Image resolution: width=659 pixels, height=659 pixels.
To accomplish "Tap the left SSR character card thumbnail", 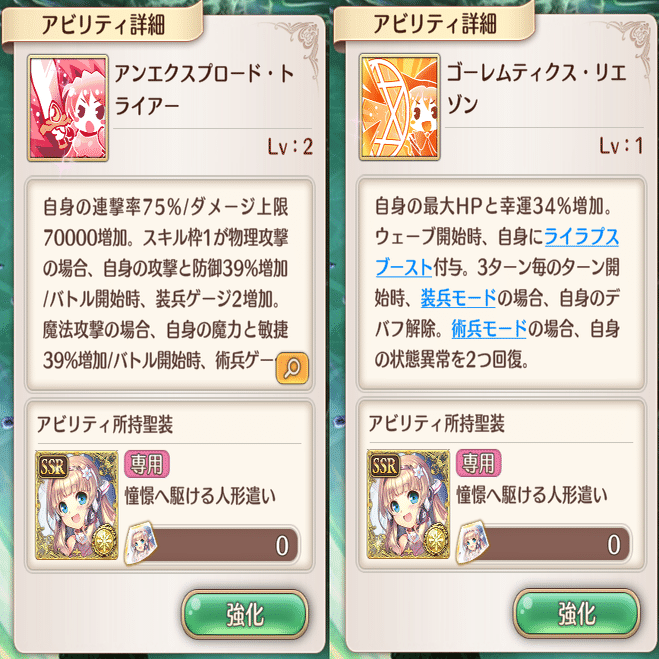I will click(76, 505).
